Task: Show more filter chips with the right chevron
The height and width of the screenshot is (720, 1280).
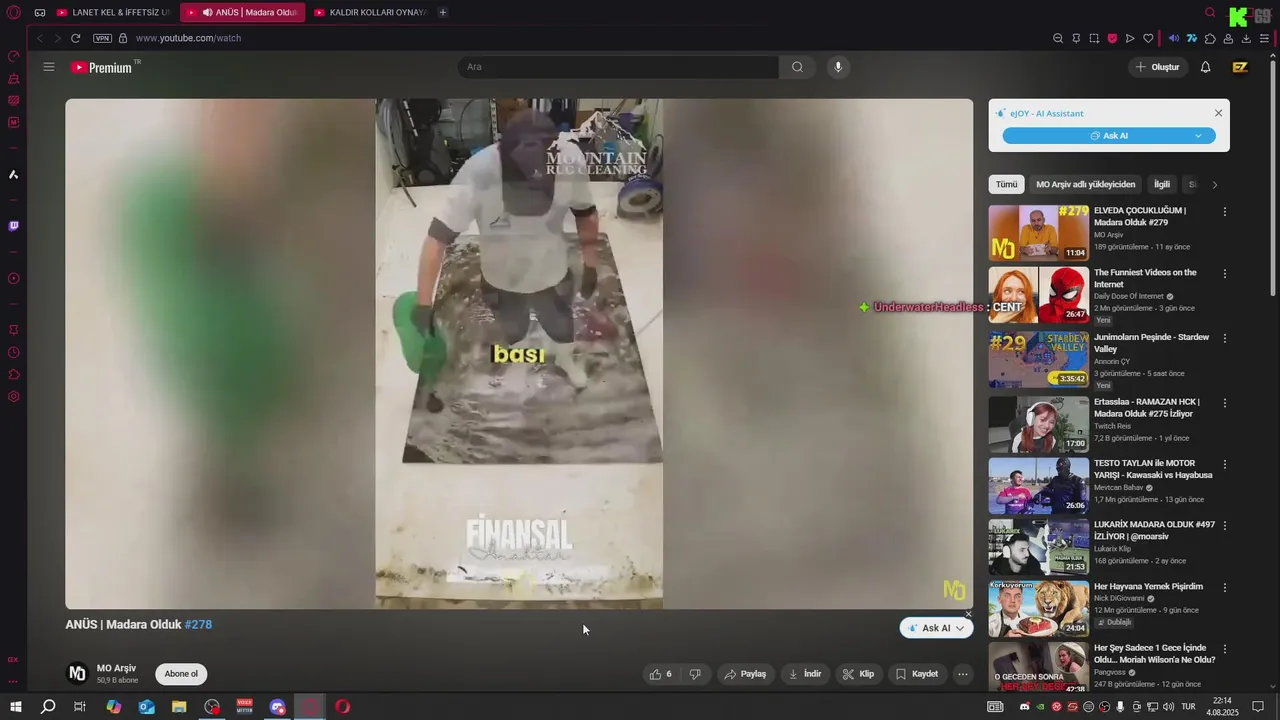Action: (x=1214, y=184)
